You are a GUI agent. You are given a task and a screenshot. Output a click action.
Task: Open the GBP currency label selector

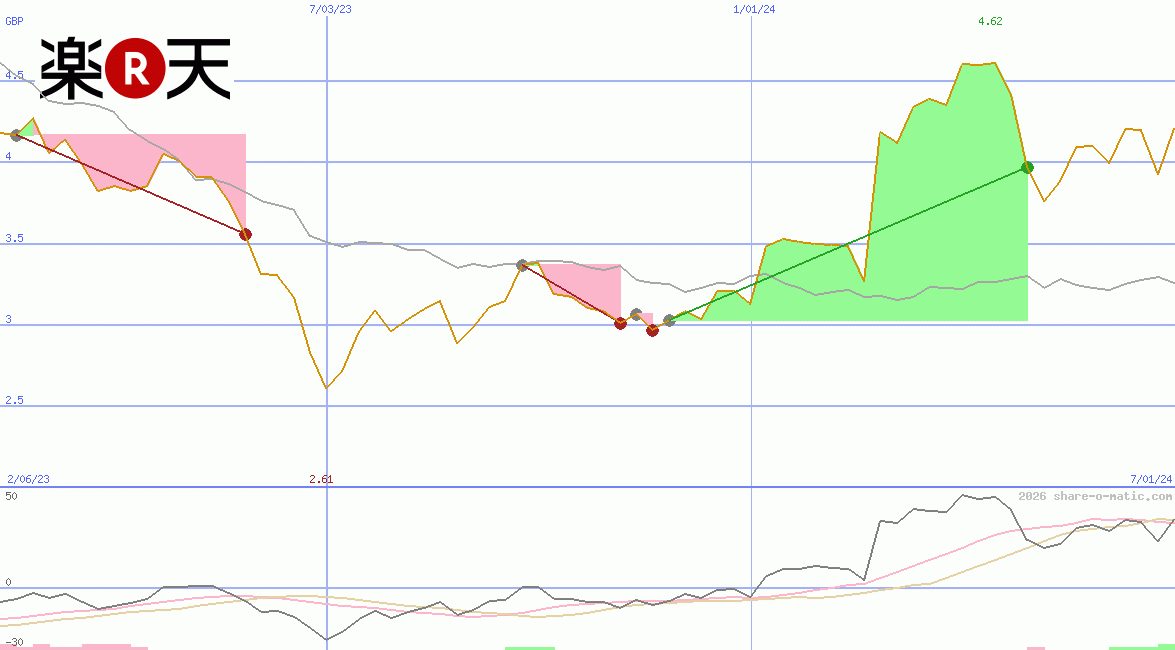click(14, 22)
